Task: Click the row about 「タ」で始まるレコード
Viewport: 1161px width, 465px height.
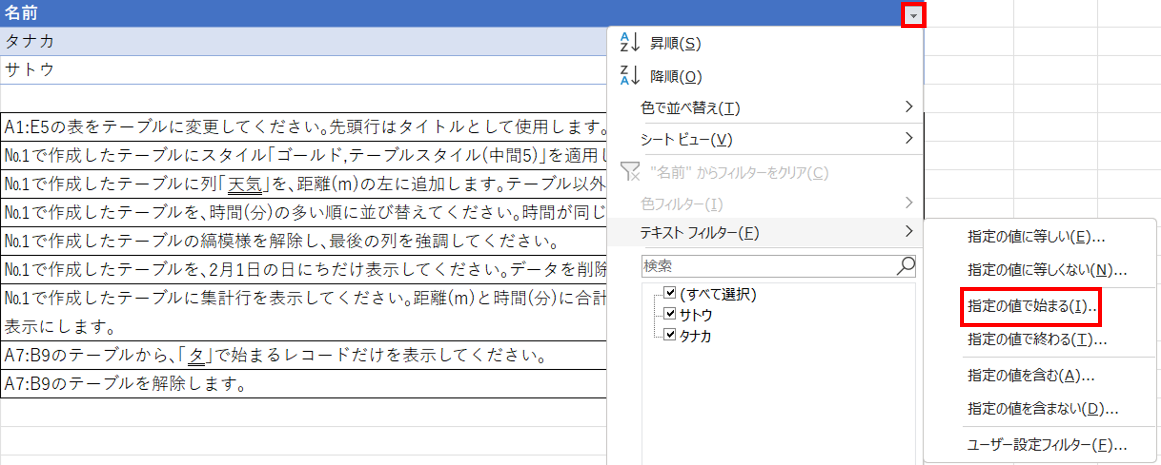Action: point(304,355)
